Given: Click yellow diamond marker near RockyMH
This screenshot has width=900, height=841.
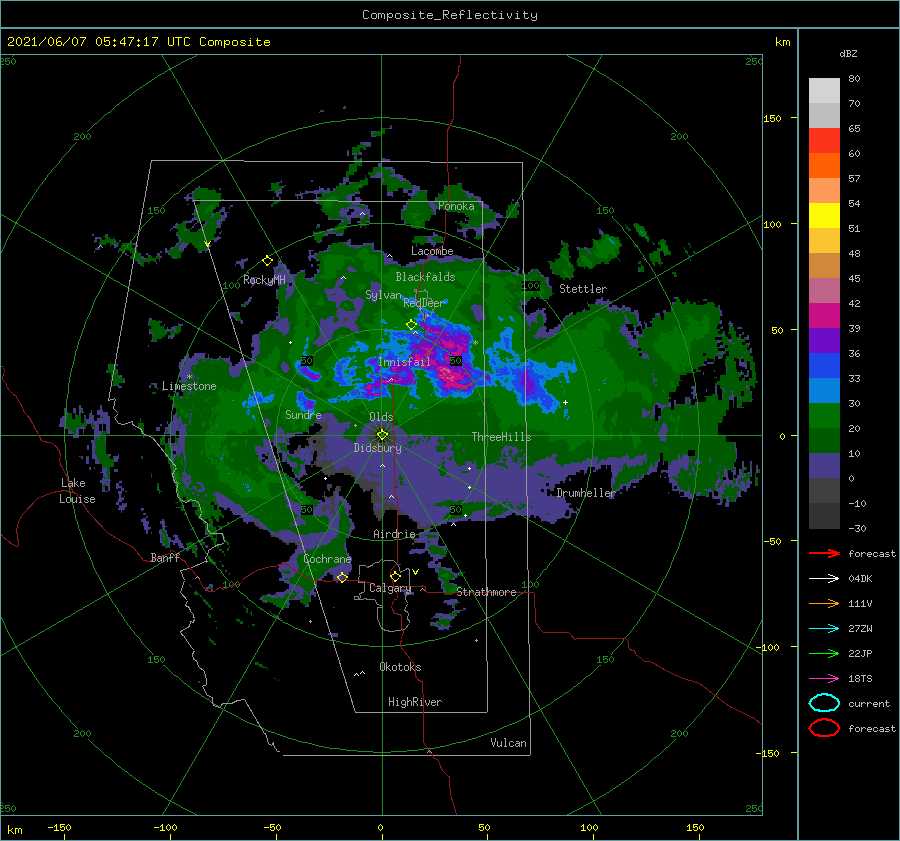Looking at the screenshot, I should (267, 261).
